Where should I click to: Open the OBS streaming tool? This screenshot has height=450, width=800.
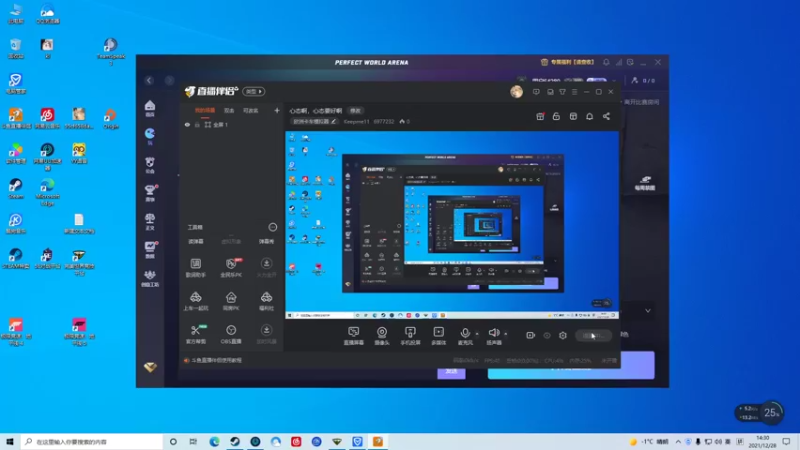pos(231,334)
